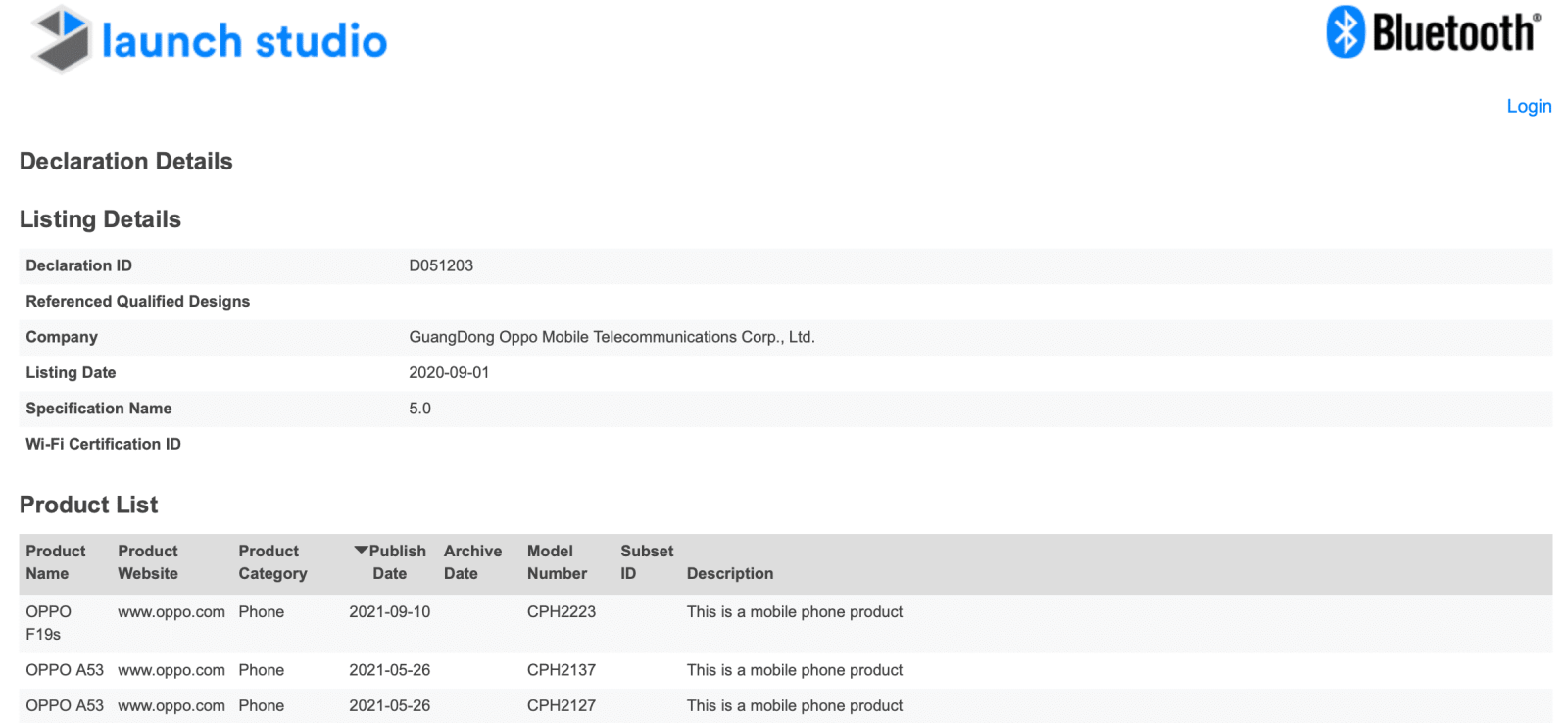Viewport: 1568px width, 723px height.
Task: Sort table by Product Website header
Action: pos(148,562)
